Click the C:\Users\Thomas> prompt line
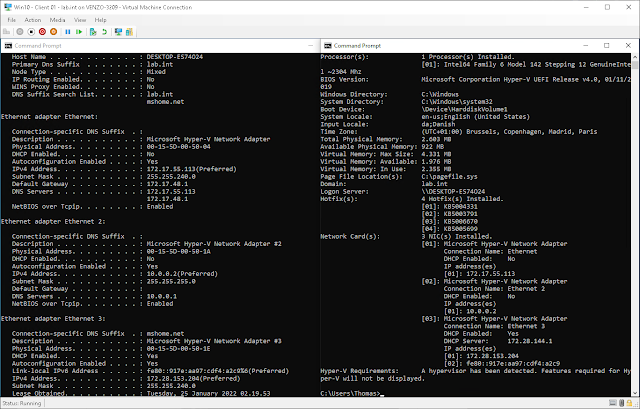640x409 pixels. click(x=351, y=393)
